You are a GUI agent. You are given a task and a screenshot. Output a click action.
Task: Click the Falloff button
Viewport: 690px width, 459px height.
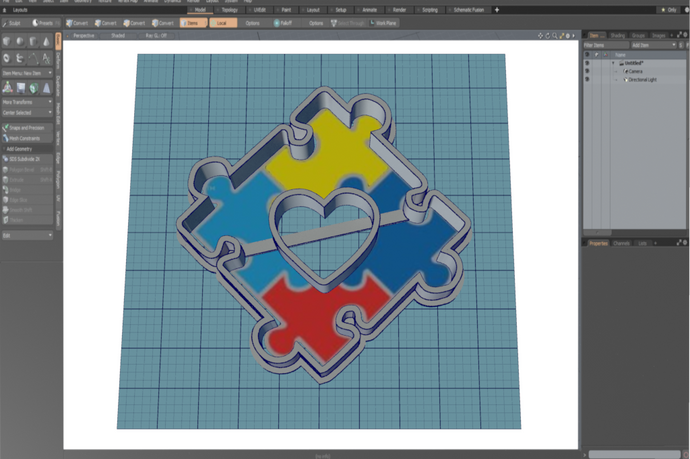285,23
